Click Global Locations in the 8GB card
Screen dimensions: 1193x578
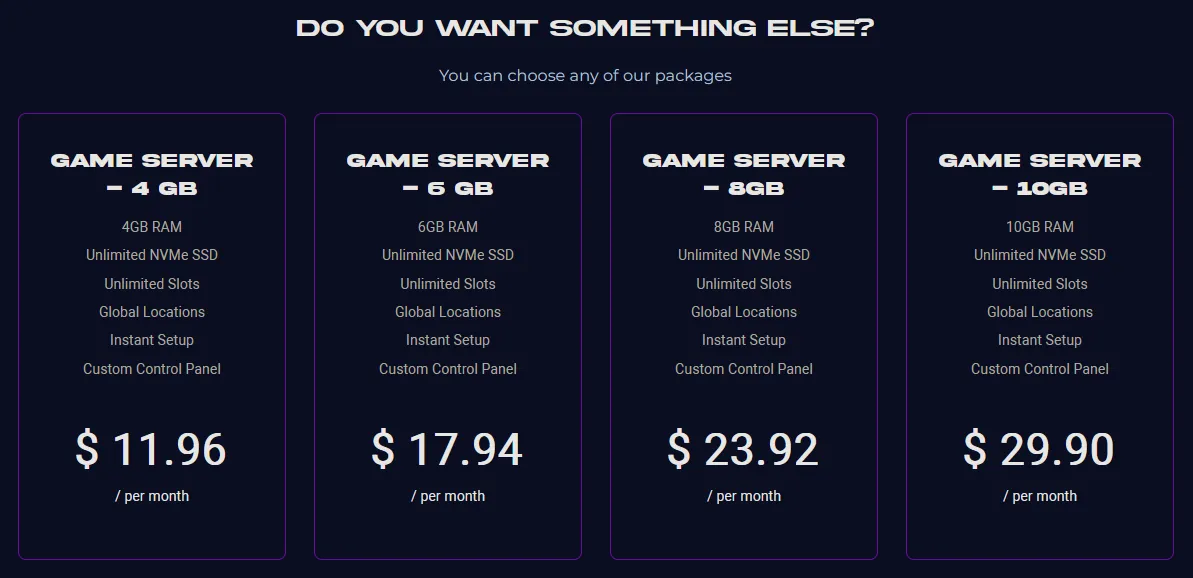coord(744,312)
